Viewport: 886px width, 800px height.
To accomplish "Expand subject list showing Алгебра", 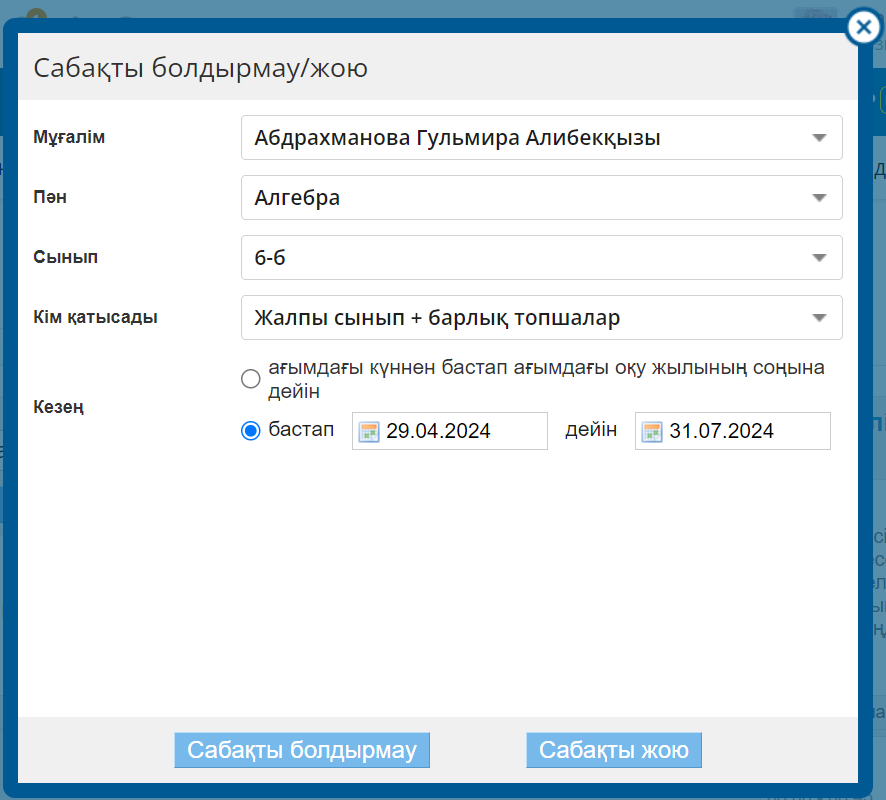I will [520, 198].
